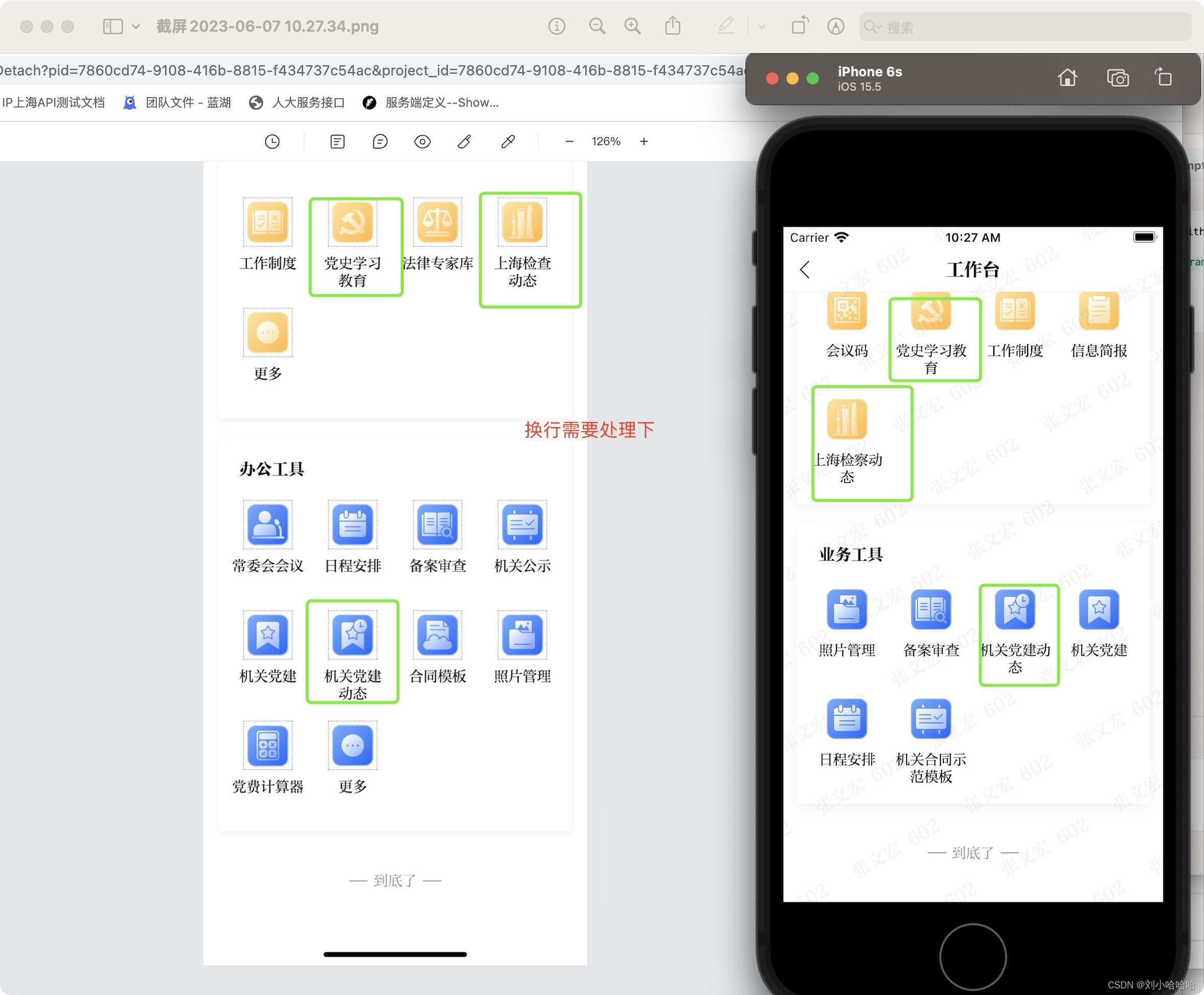
Task: Select the brush tool in design toolbar
Action: (x=465, y=141)
